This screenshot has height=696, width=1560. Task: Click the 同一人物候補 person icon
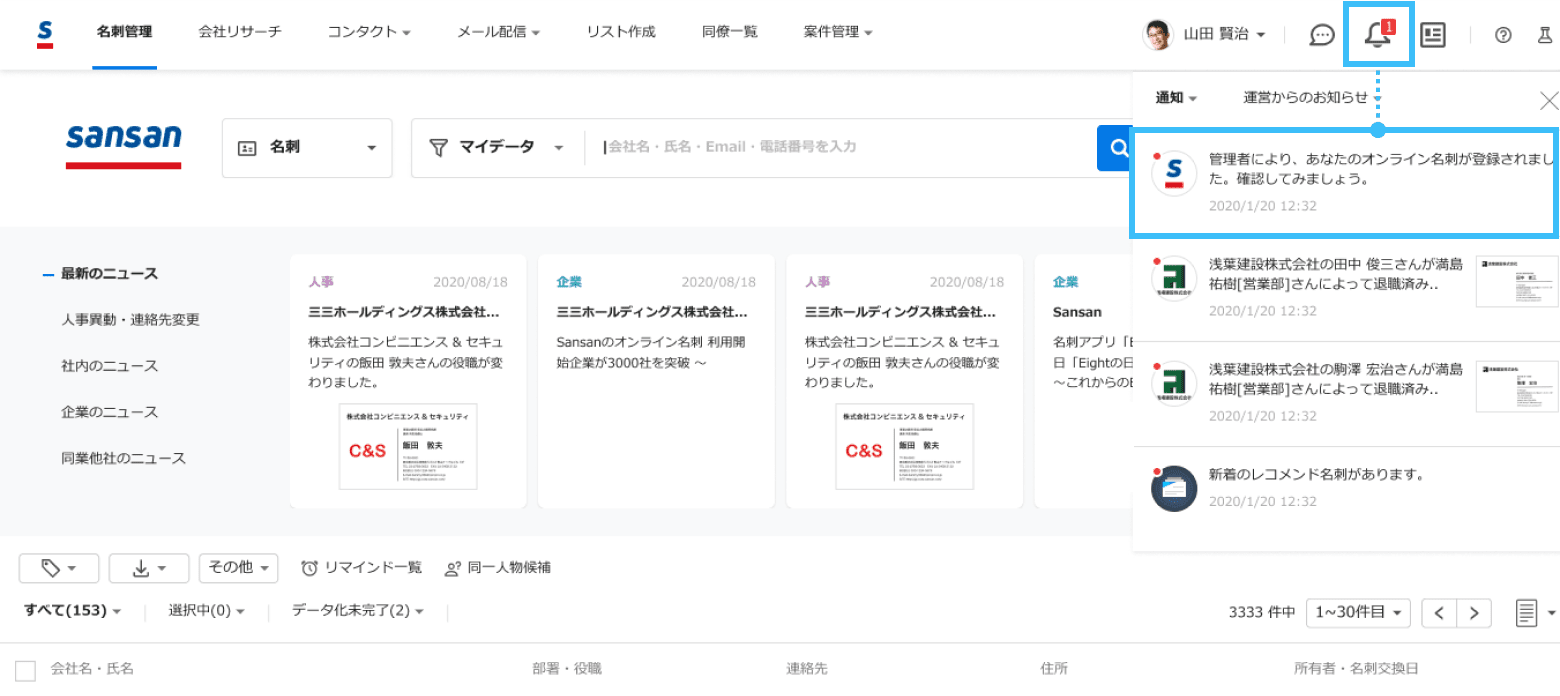pyautogui.click(x=452, y=568)
